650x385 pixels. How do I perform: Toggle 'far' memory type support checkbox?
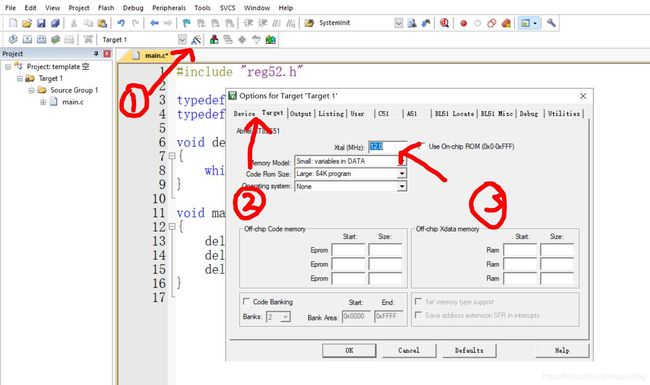pyautogui.click(x=418, y=301)
